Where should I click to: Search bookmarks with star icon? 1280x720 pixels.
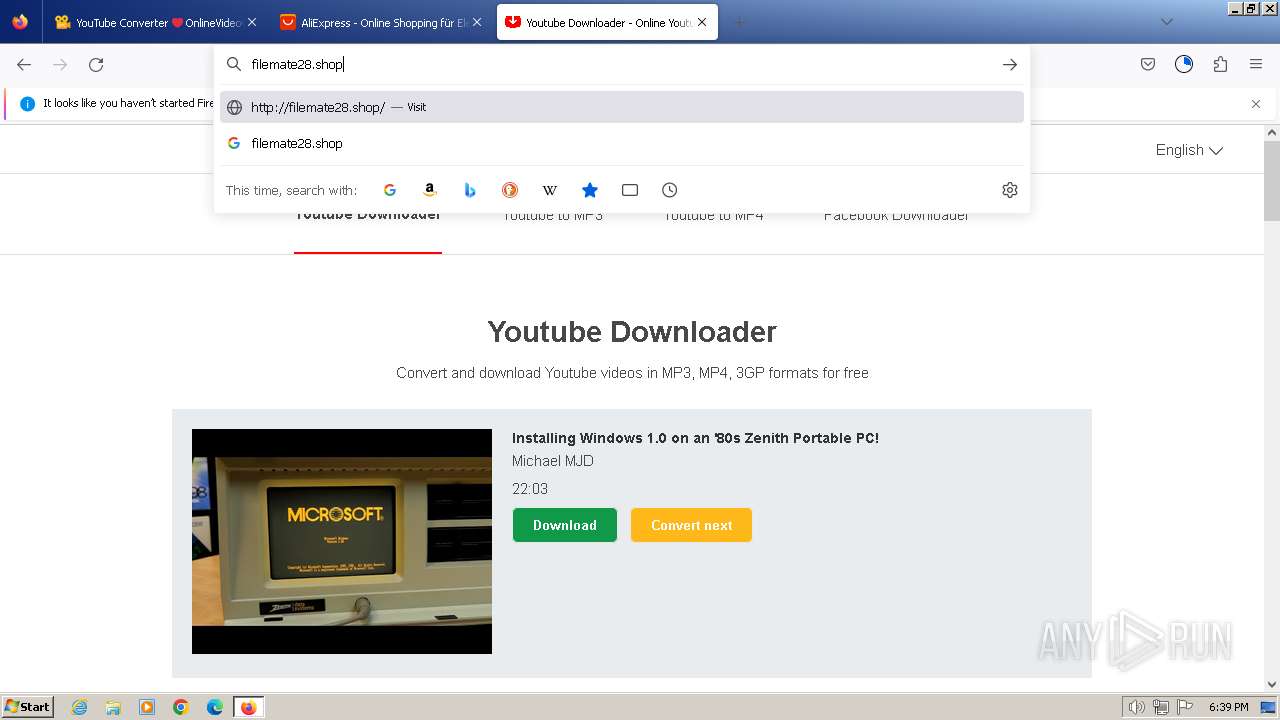click(590, 190)
